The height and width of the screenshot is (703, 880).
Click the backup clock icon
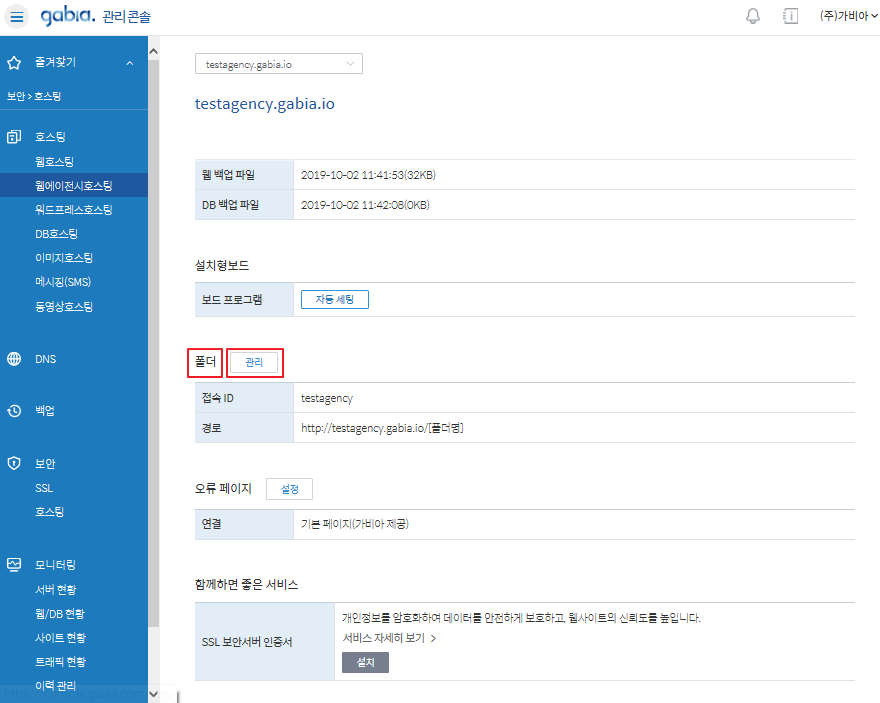(x=14, y=411)
